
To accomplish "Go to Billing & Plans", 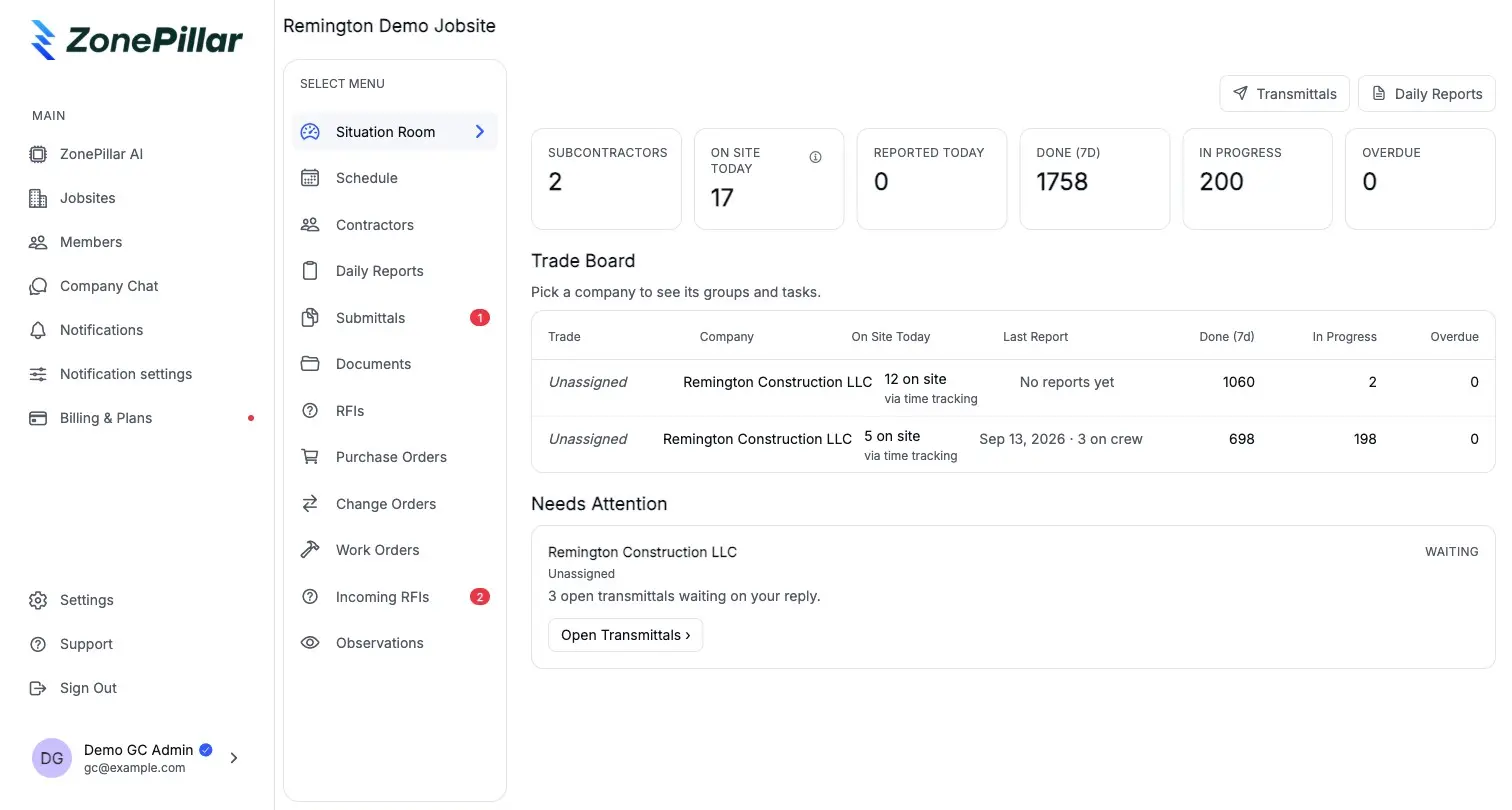I will tap(106, 418).
